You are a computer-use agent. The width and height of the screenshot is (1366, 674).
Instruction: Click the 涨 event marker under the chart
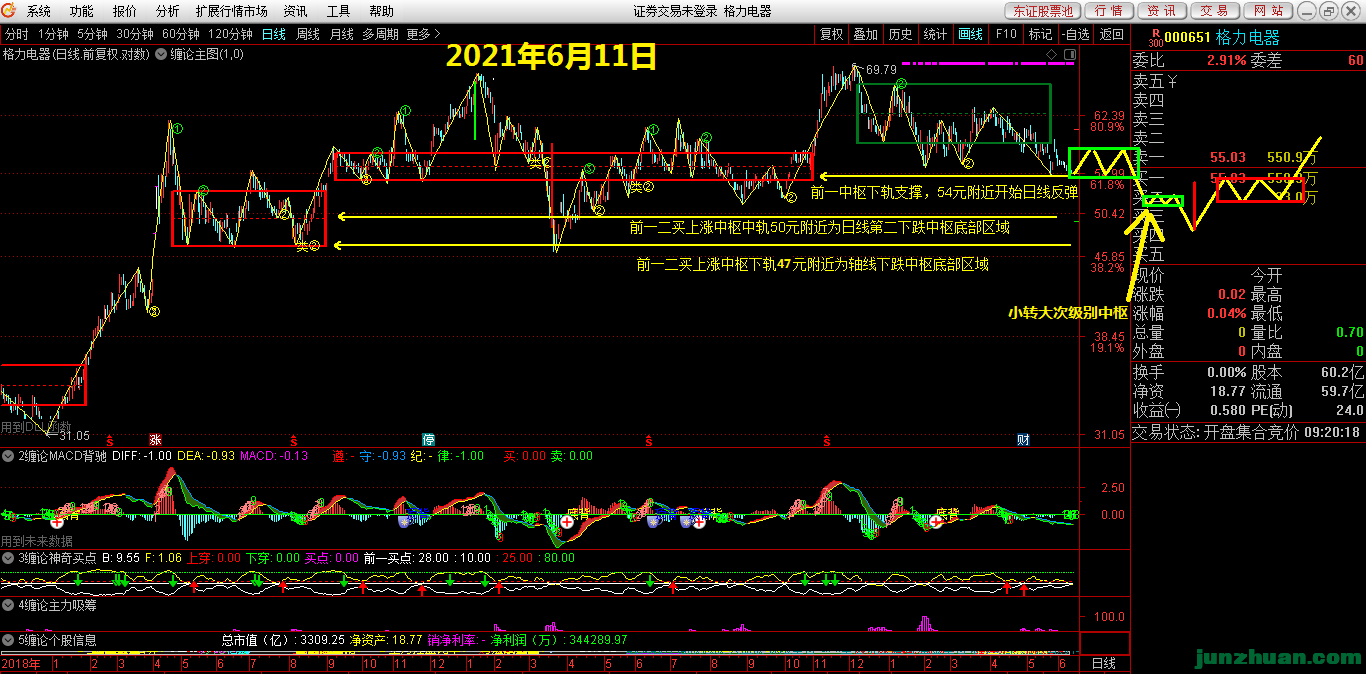(155, 440)
